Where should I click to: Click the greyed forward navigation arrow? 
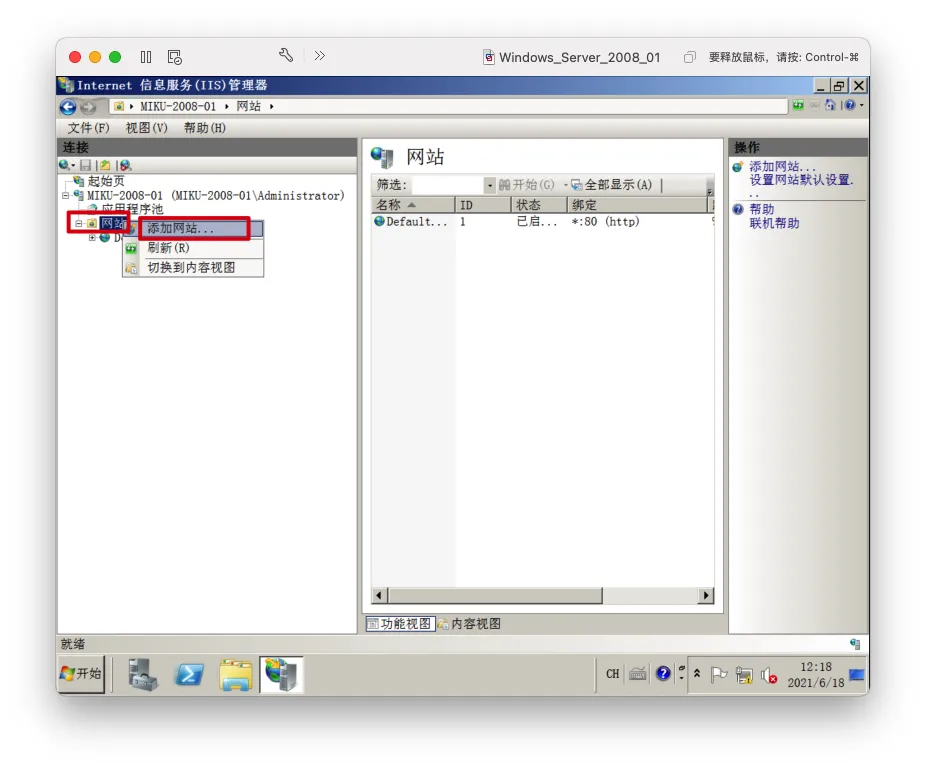point(88,107)
